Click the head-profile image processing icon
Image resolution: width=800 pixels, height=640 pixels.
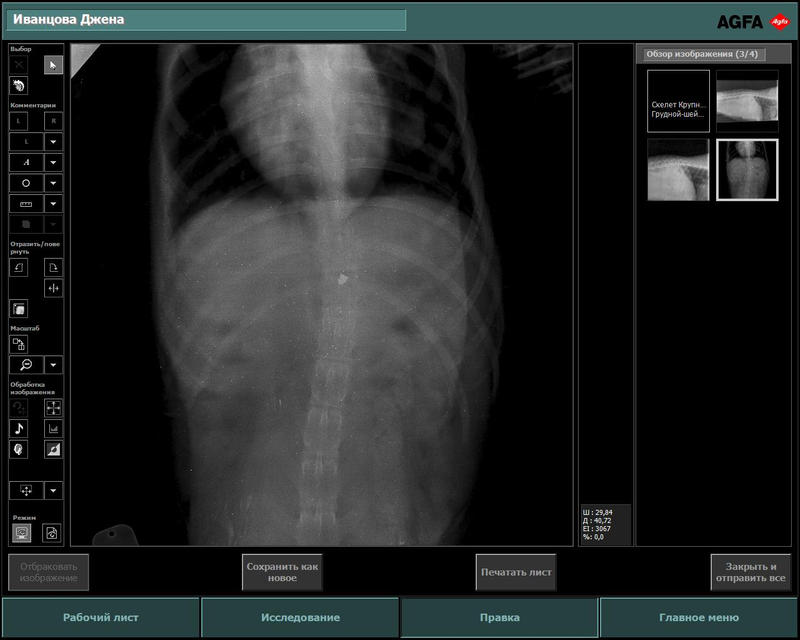pos(19,449)
